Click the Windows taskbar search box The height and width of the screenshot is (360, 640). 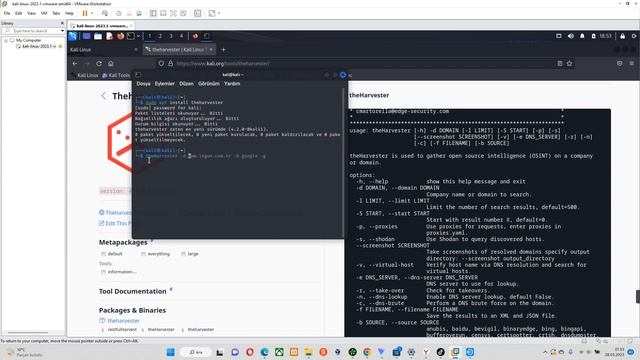coord(197,352)
